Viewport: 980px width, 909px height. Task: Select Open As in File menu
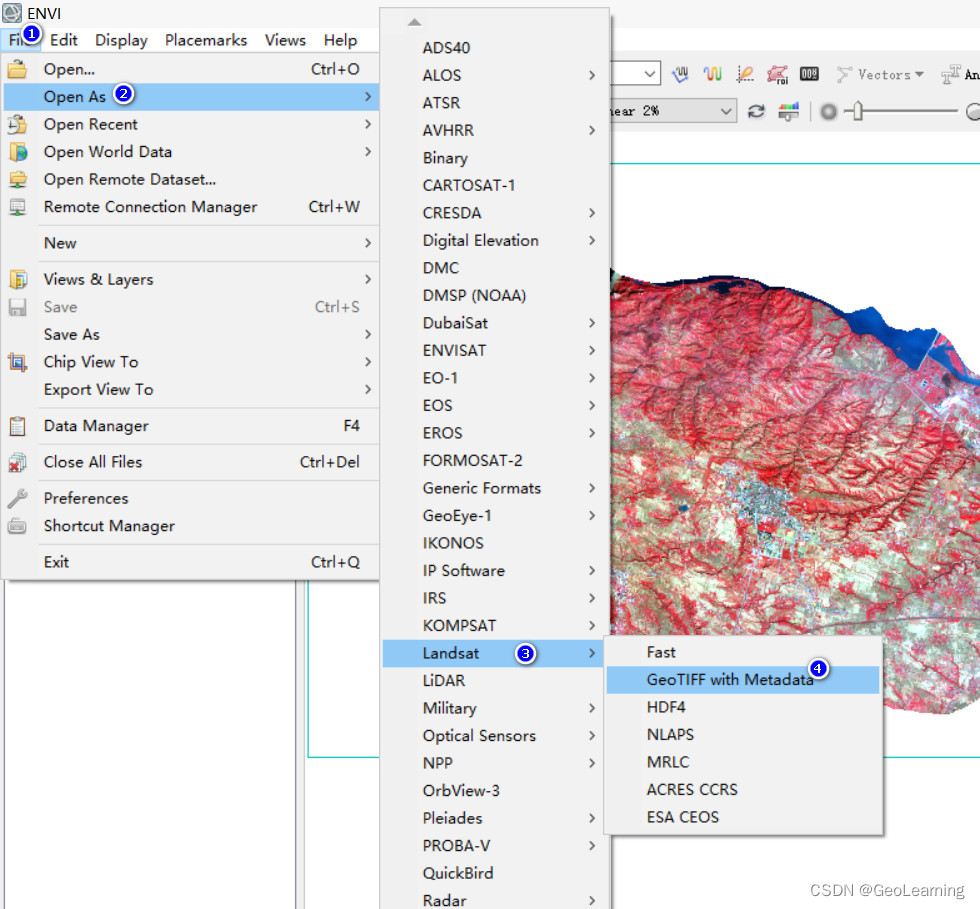click(191, 96)
